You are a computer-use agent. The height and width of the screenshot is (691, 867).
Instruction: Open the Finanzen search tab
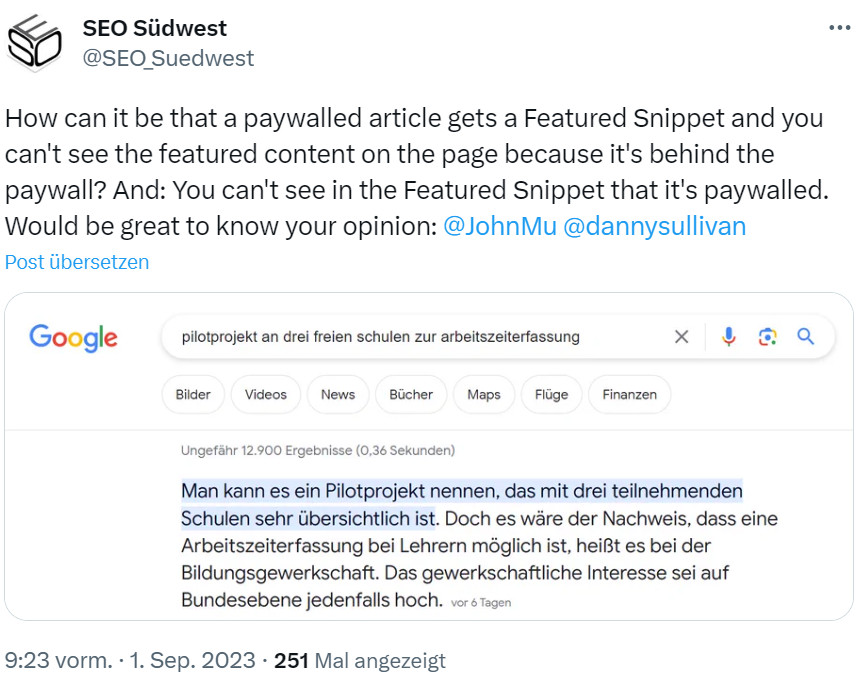pyautogui.click(x=629, y=394)
